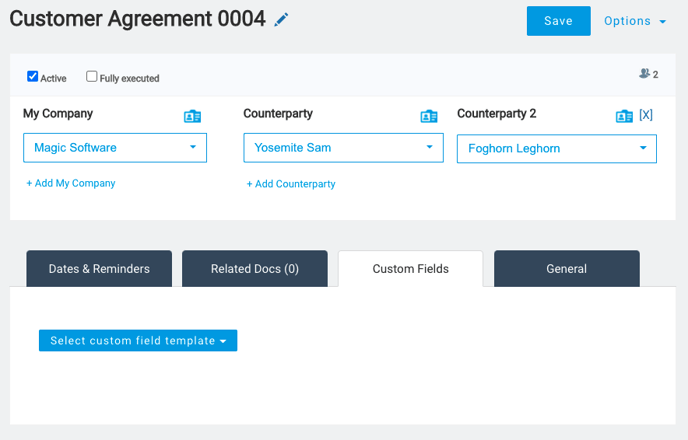Click the users icon showing 2

648,74
